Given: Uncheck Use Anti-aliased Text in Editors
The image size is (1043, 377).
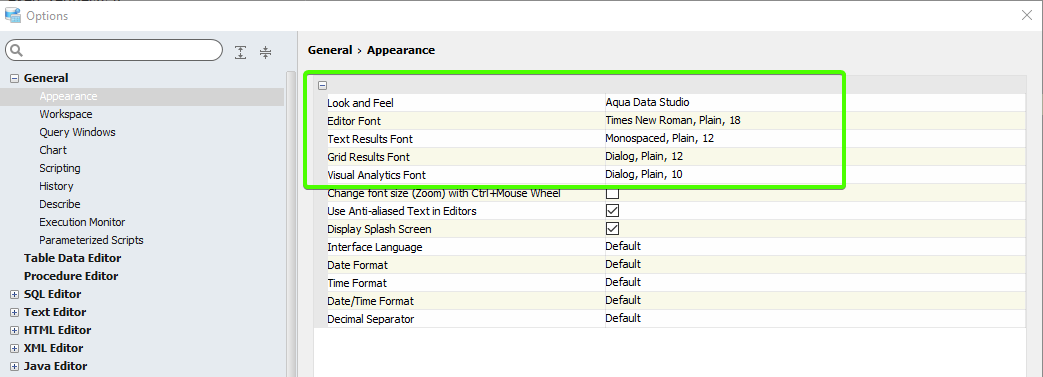Looking at the screenshot, I should [x=612, y=211].
